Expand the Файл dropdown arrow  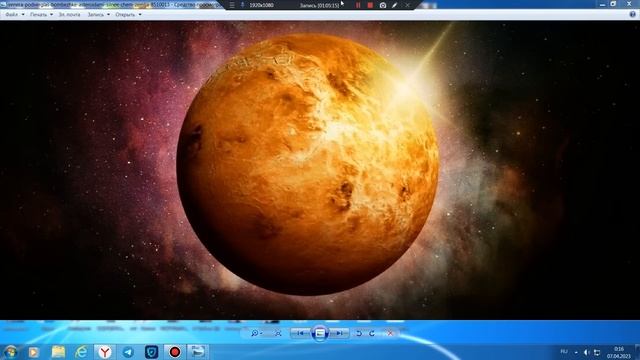click(x=22, y=14)
